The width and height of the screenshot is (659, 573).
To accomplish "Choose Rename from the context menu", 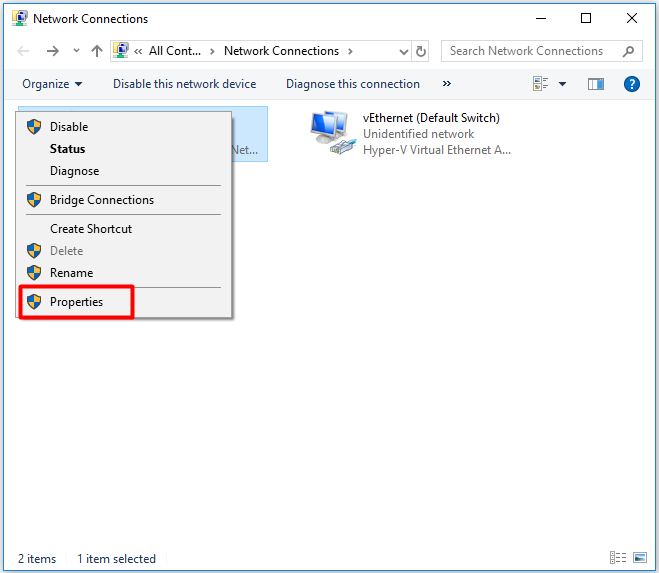I will tap(124, 273).
